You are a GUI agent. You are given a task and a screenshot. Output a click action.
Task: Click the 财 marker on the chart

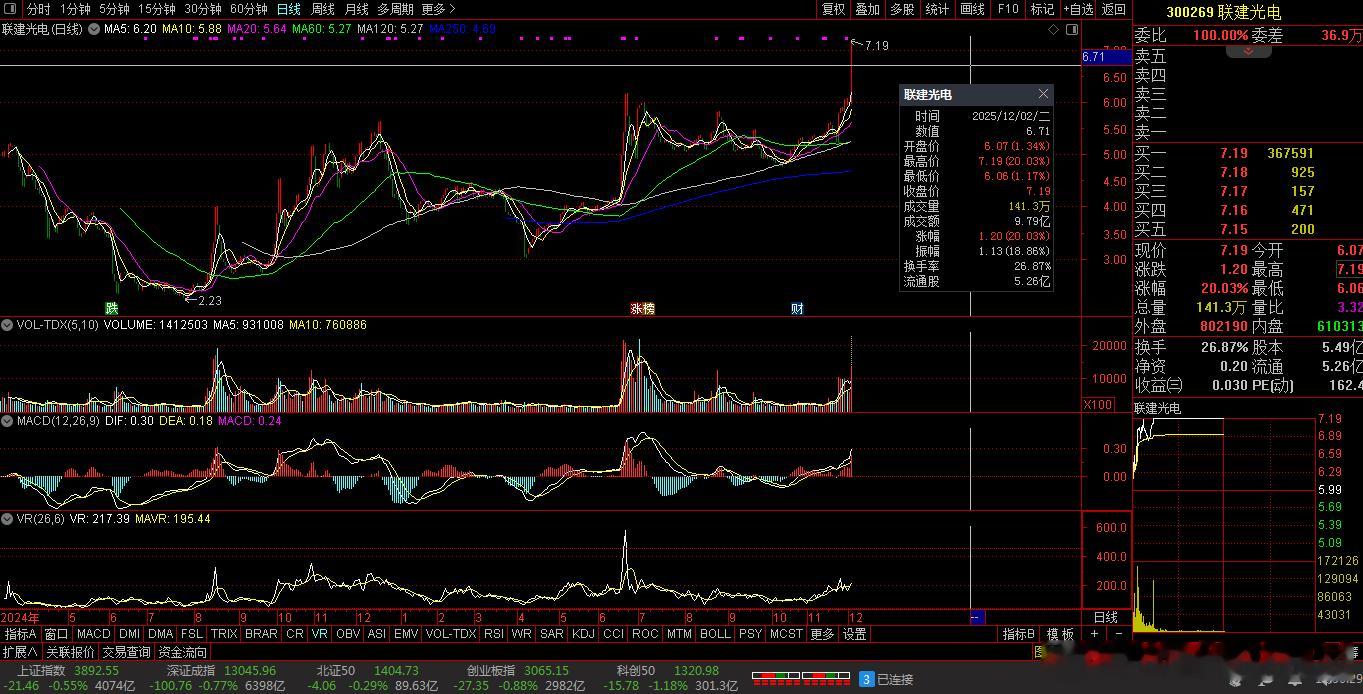pos(797,308)
